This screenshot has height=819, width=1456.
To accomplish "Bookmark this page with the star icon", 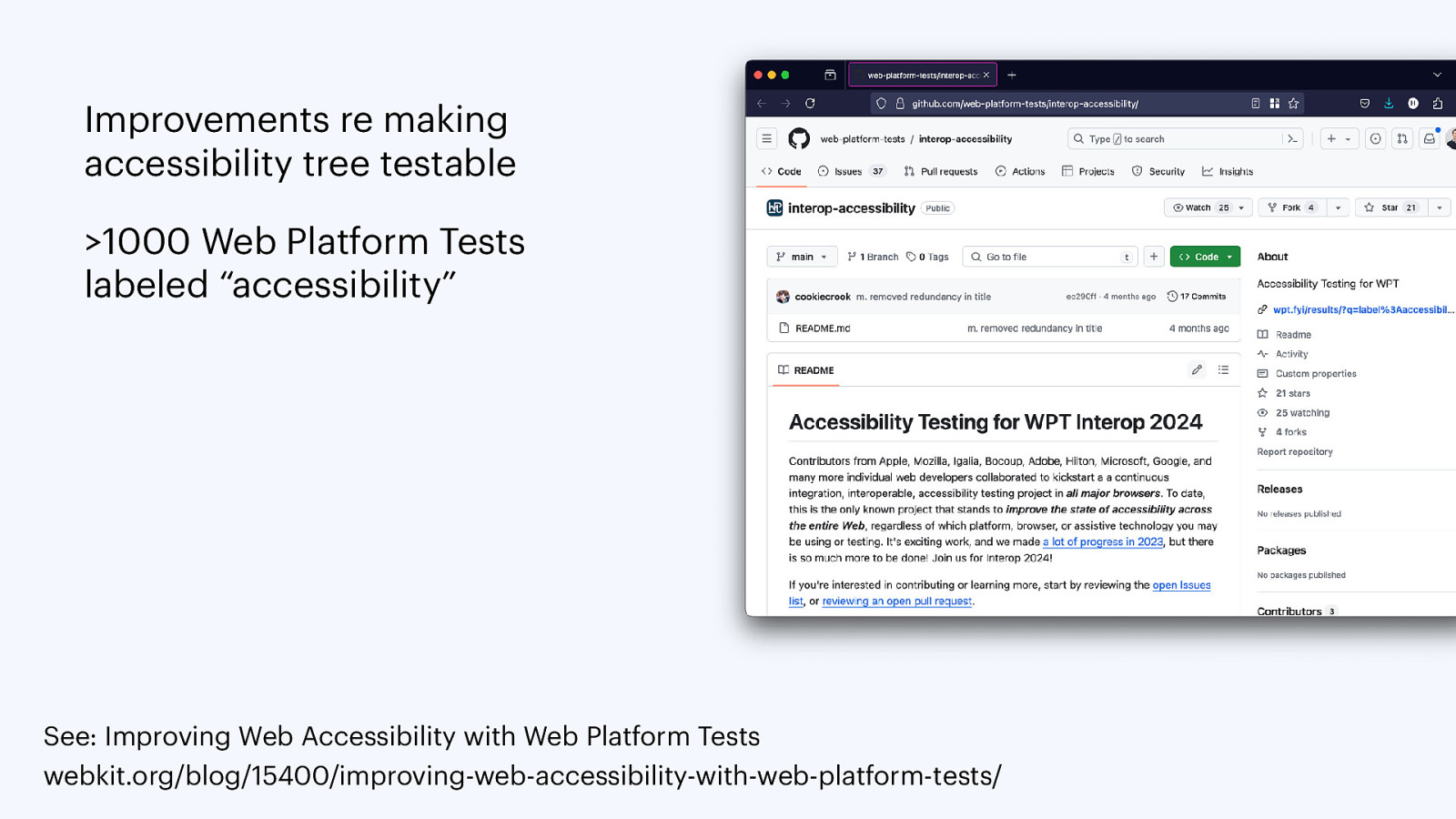I will pyautogui.click(x=1293, y=104).
